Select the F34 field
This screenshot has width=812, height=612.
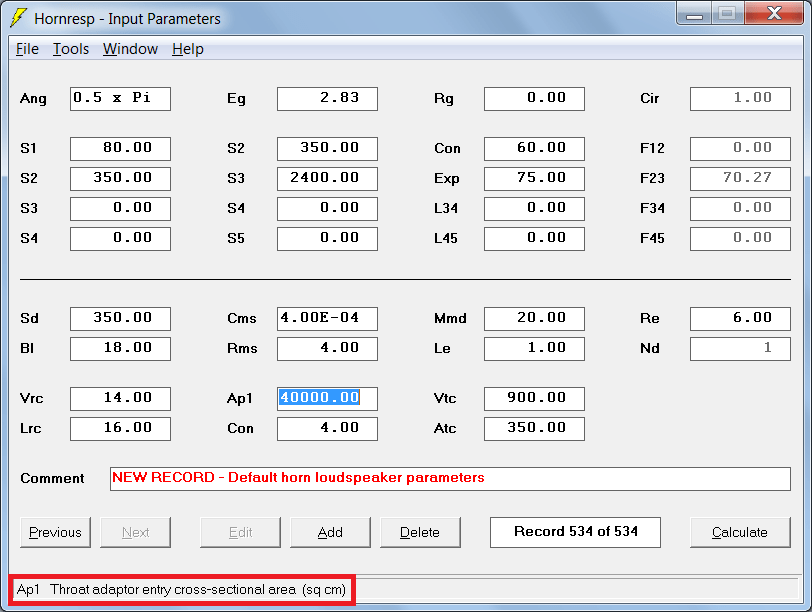(x=741, y=209)
